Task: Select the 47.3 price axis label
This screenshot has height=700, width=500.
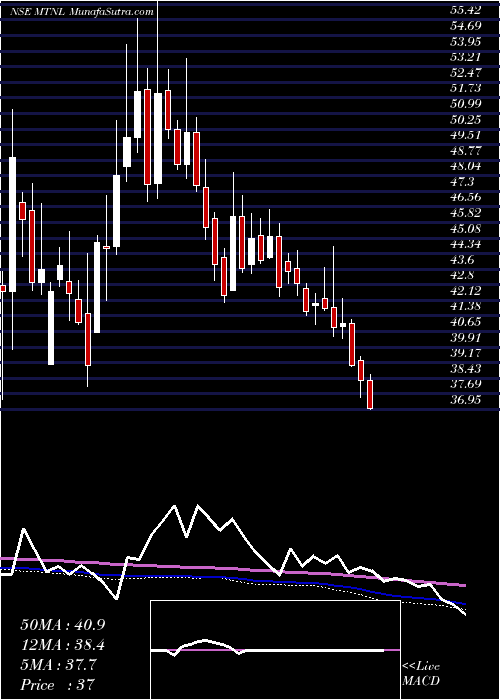Action: [462, 182]
